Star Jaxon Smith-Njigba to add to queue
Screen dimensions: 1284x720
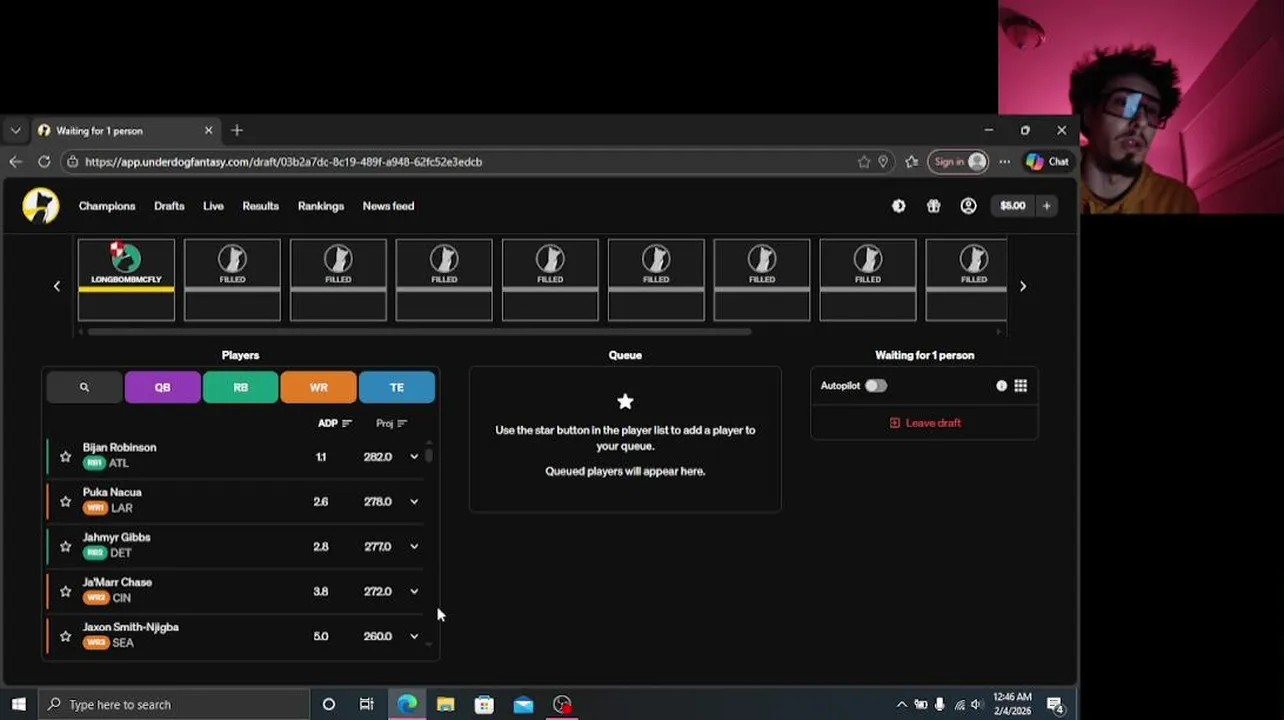66,636
